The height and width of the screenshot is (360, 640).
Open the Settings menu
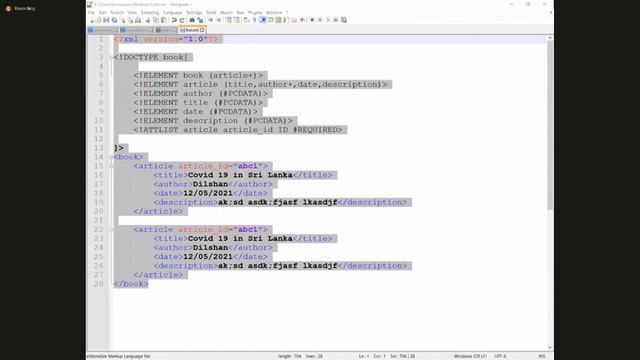194,13
